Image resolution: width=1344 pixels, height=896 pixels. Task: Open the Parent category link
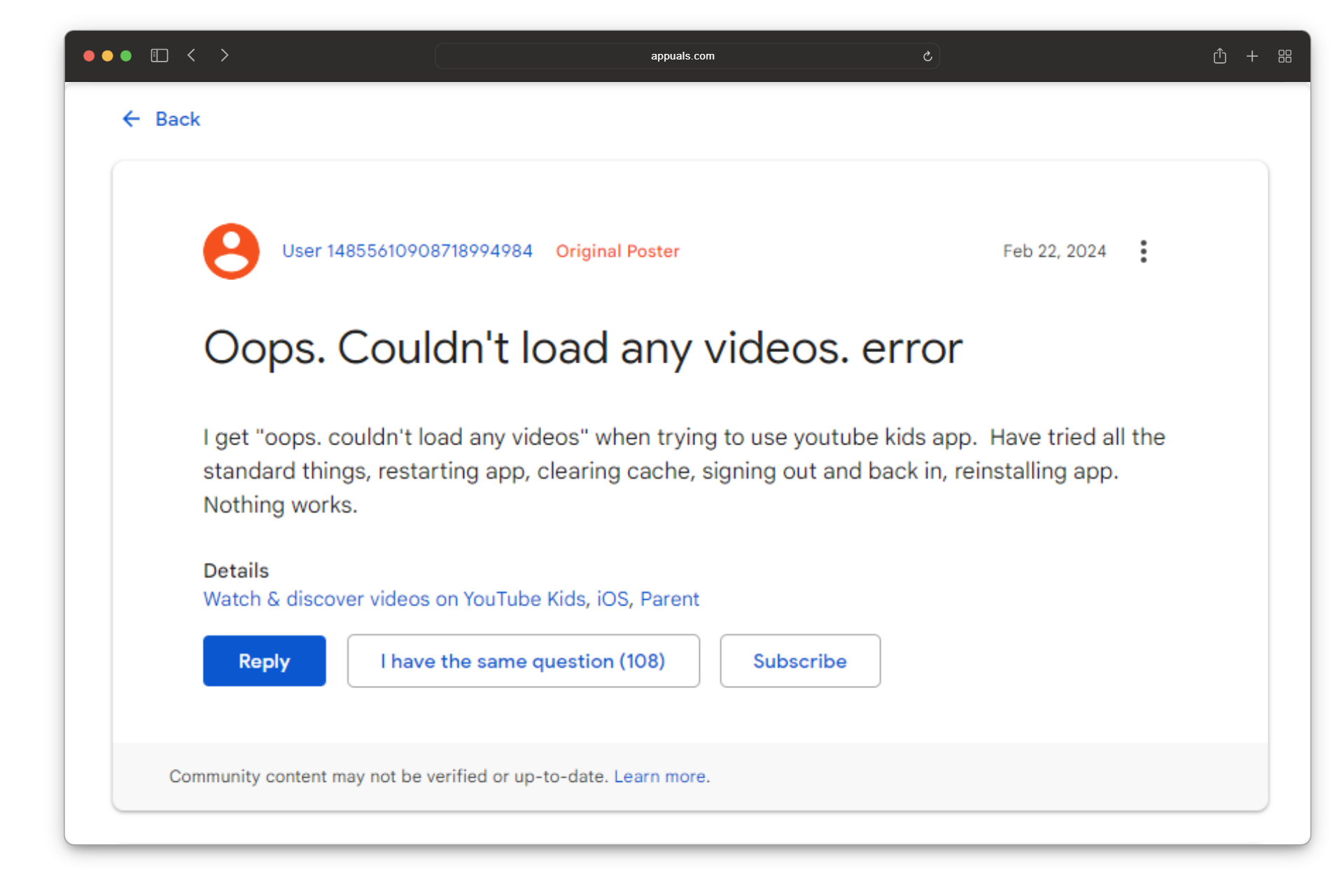pyautogui.click(x=670, y=599)
